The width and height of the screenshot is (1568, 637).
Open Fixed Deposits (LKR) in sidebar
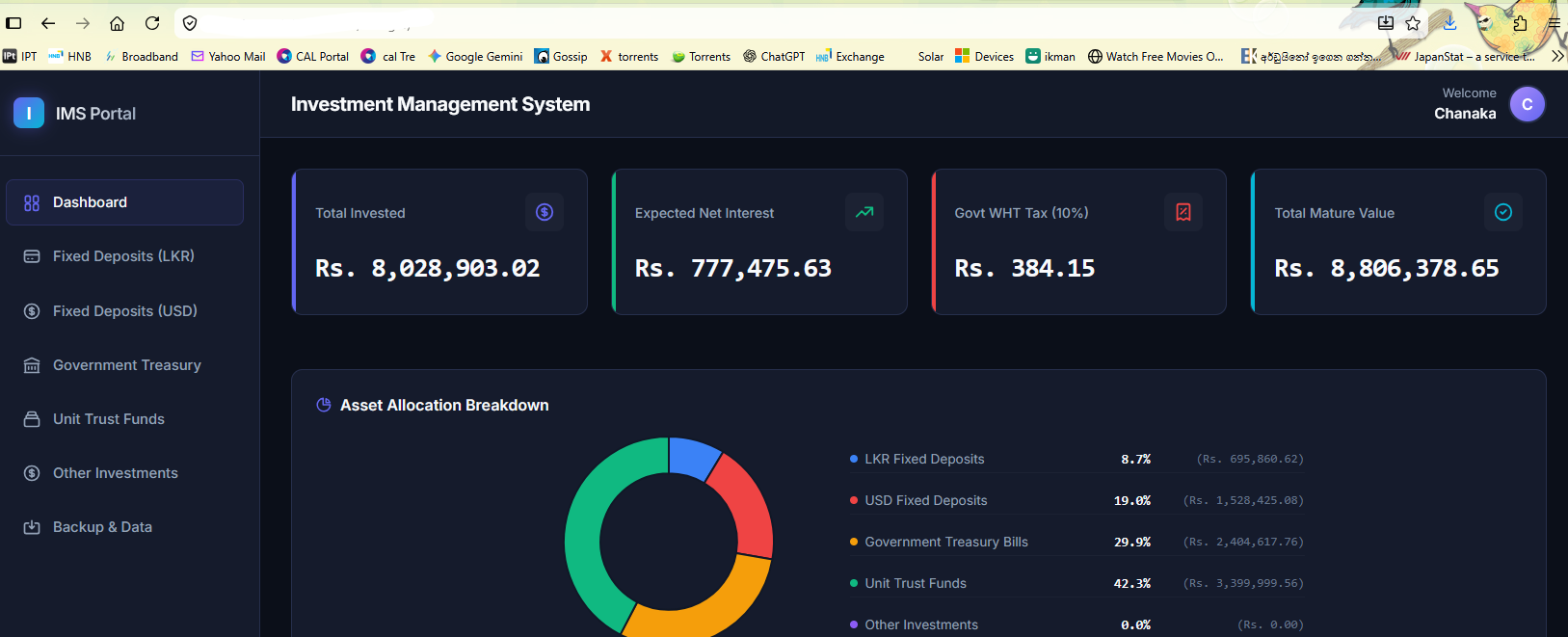click(x=124, y=256)
